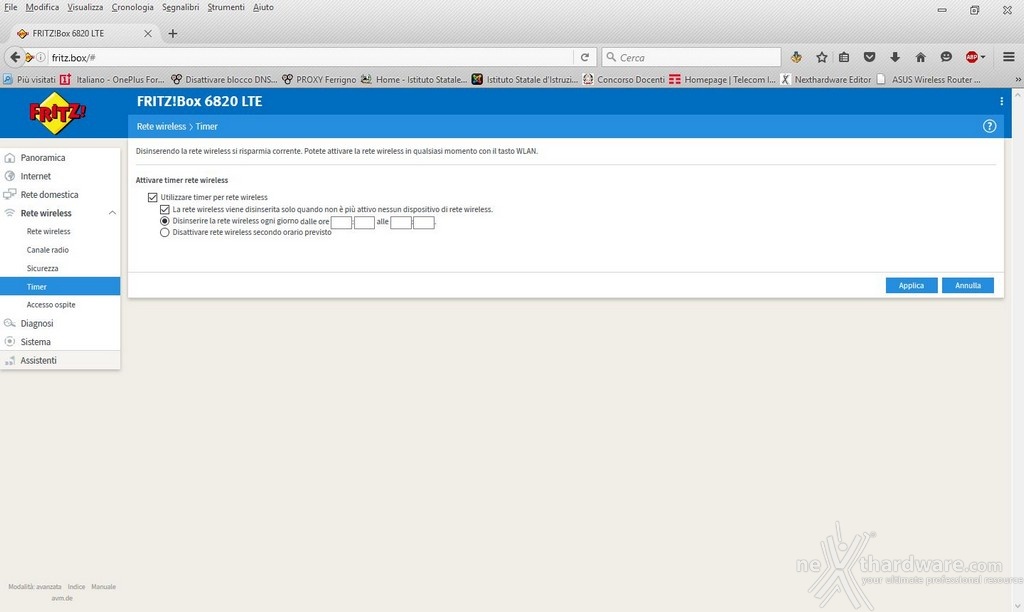Select 'Disattivare rete wireless secondo orario previsto' radio
Viewport: 1024px width, 612px height.
165,233
